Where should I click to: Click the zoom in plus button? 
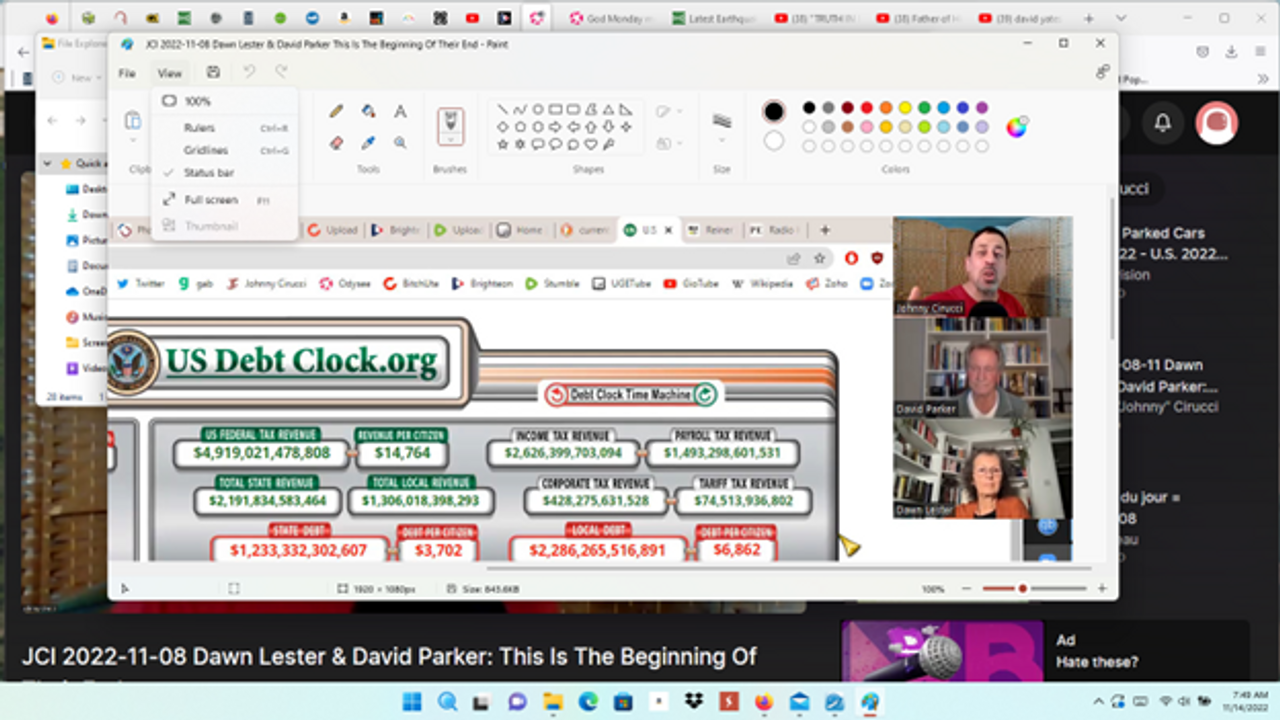point(1102,589)
